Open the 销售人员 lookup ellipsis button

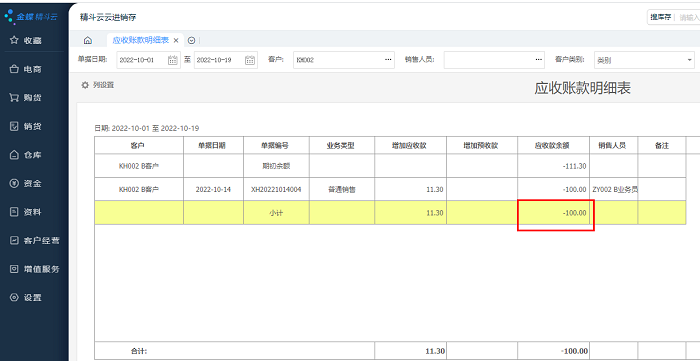pos(538,60)
